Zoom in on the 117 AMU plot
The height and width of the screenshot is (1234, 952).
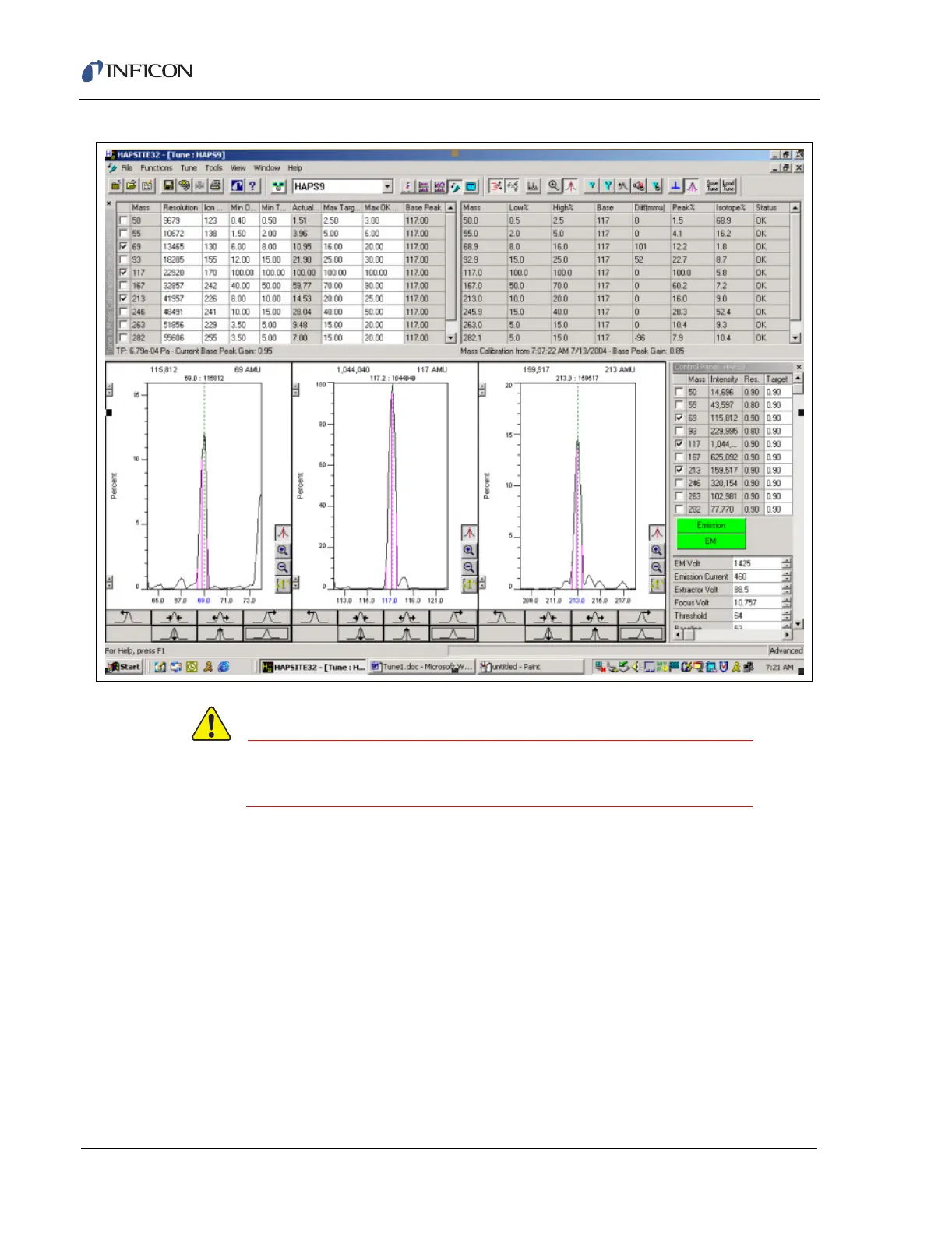469,550
